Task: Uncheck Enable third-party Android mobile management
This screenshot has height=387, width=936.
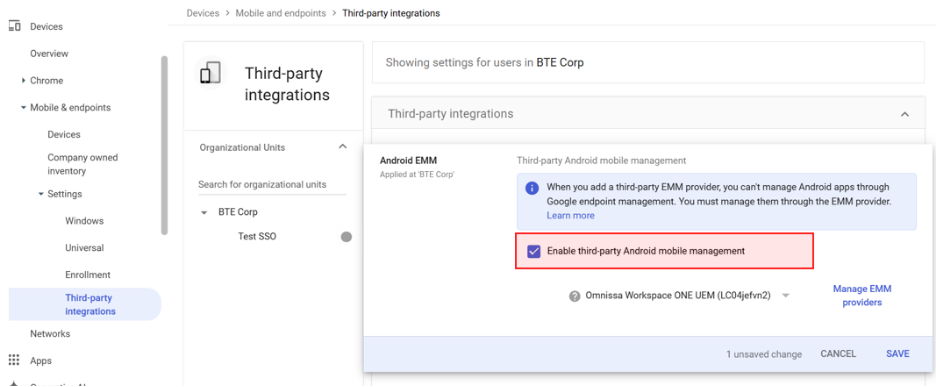Action: pos(534,251)
